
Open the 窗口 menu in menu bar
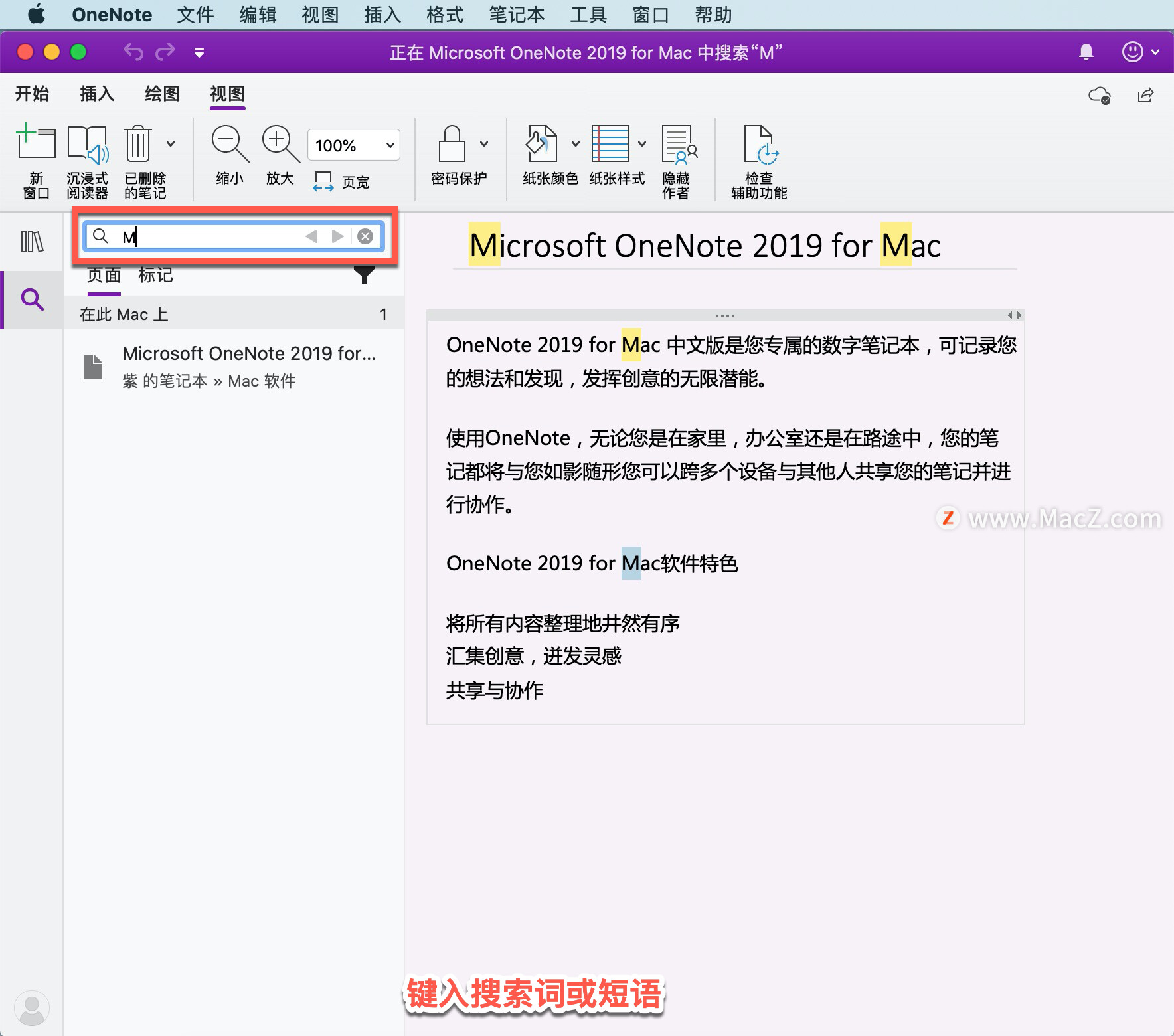coord(651,15)
